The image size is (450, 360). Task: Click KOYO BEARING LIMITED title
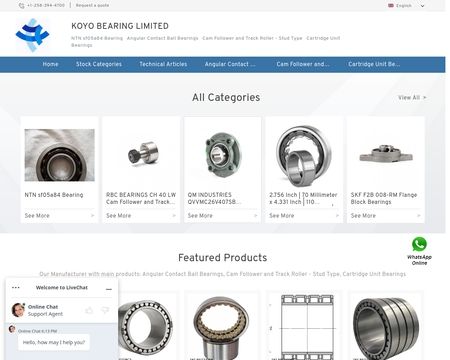point(120,26)
